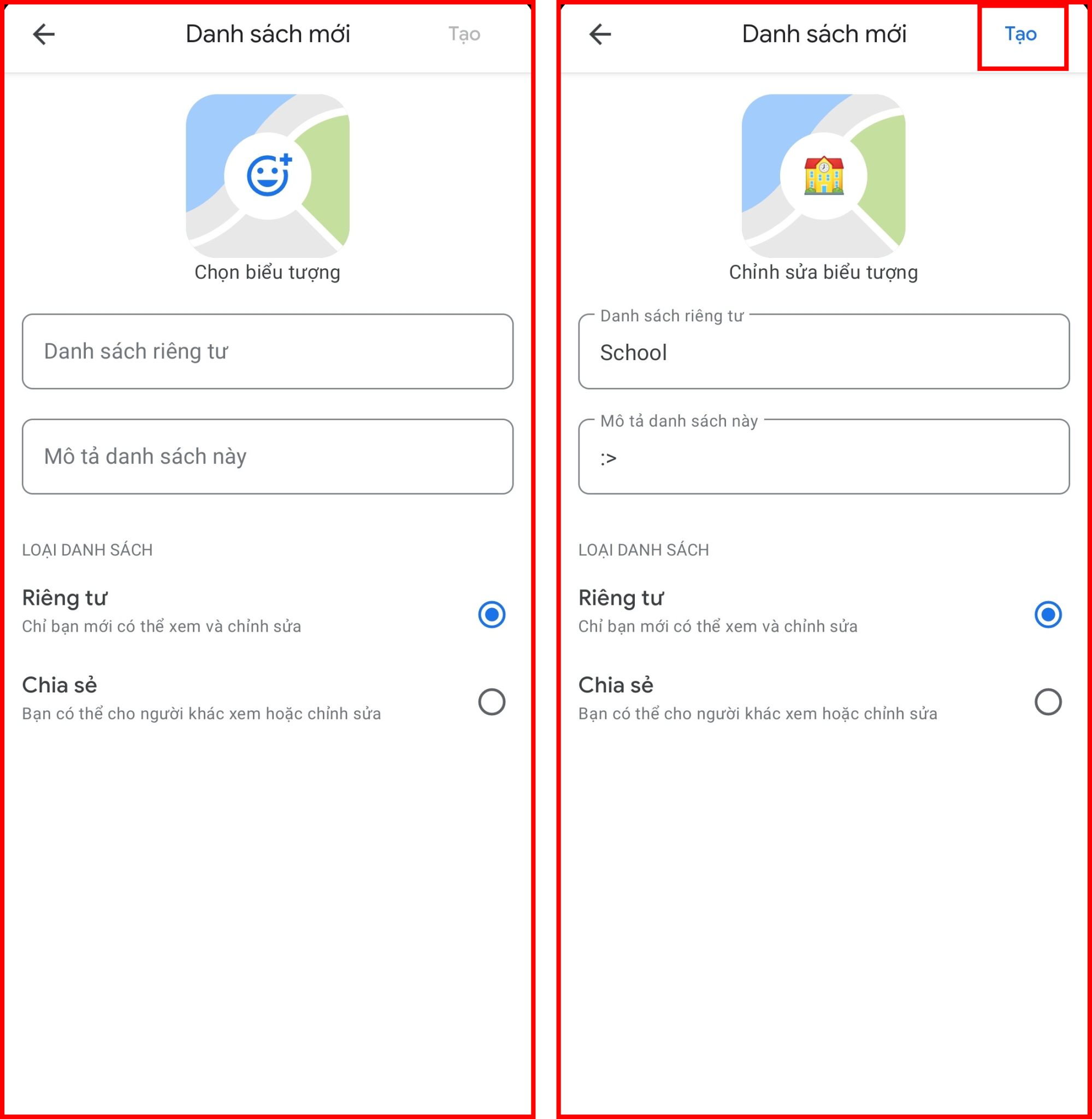Click the description field containing :>

pos(824,457)
